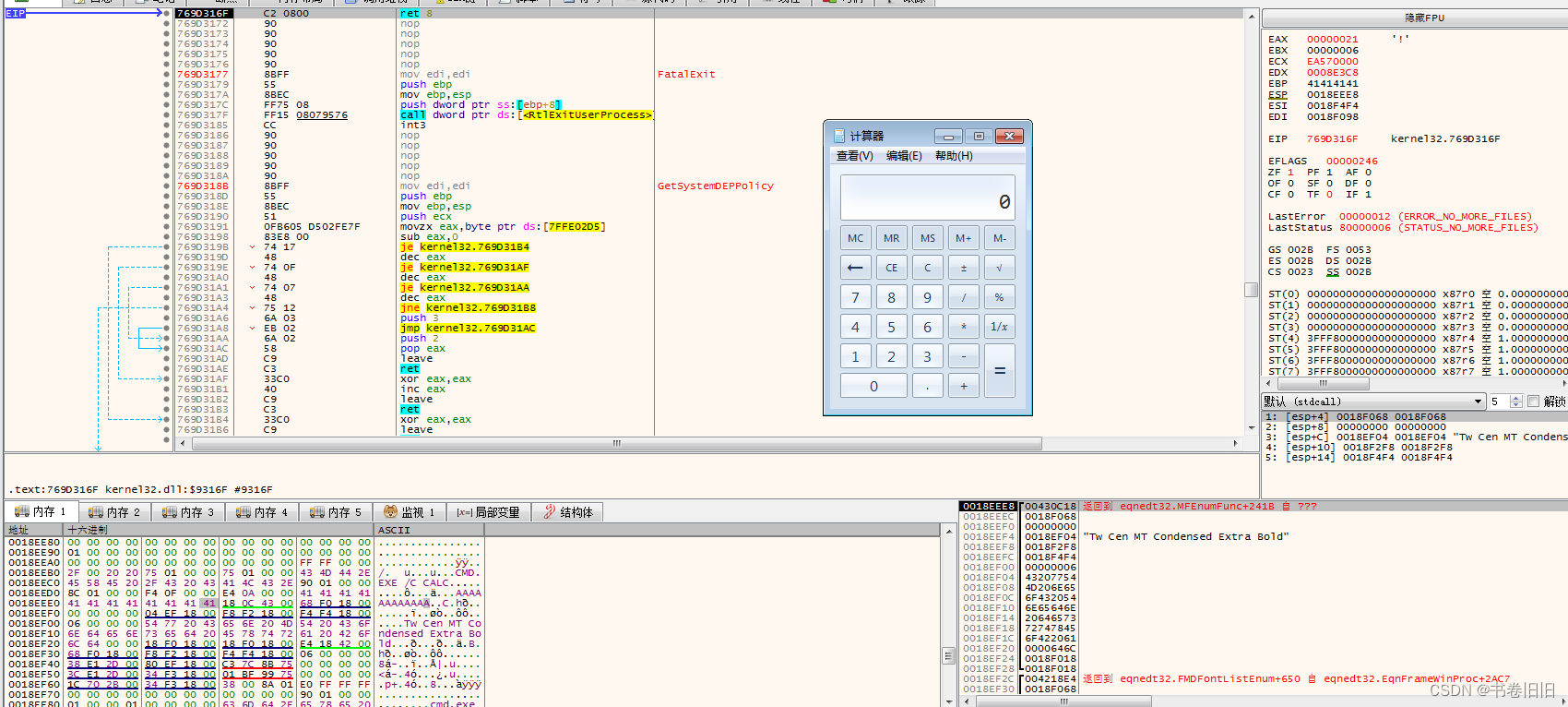
Task: Toggle breakpoint dot at address 769D317F
Action: (166, 114)
